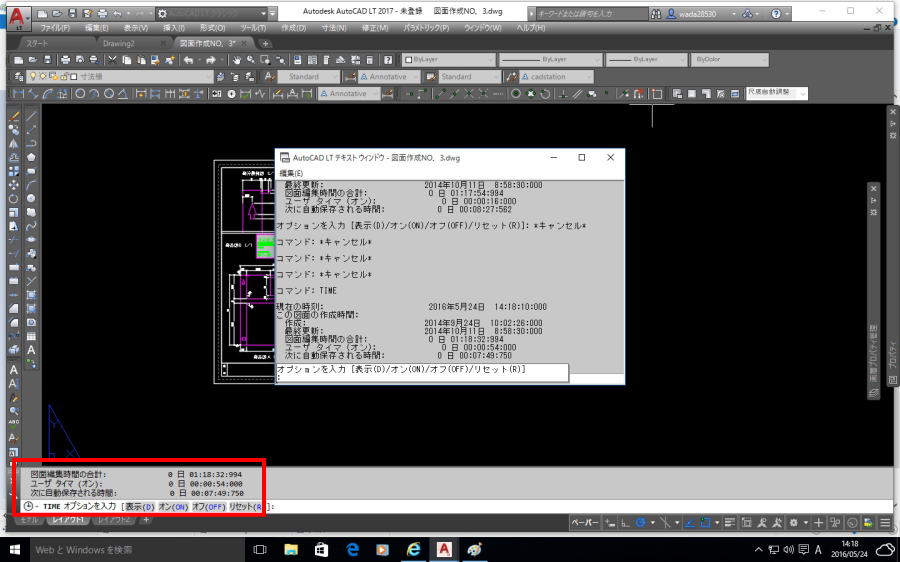Click the Autodesk Exchange apps icon

click(747, 13)
